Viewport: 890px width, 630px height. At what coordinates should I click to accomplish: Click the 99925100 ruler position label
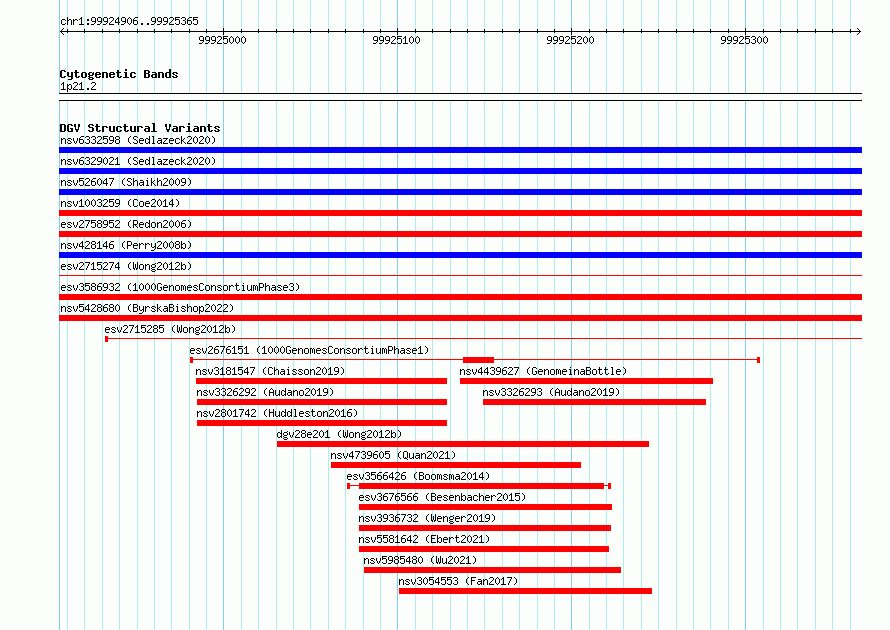[396, 40]
